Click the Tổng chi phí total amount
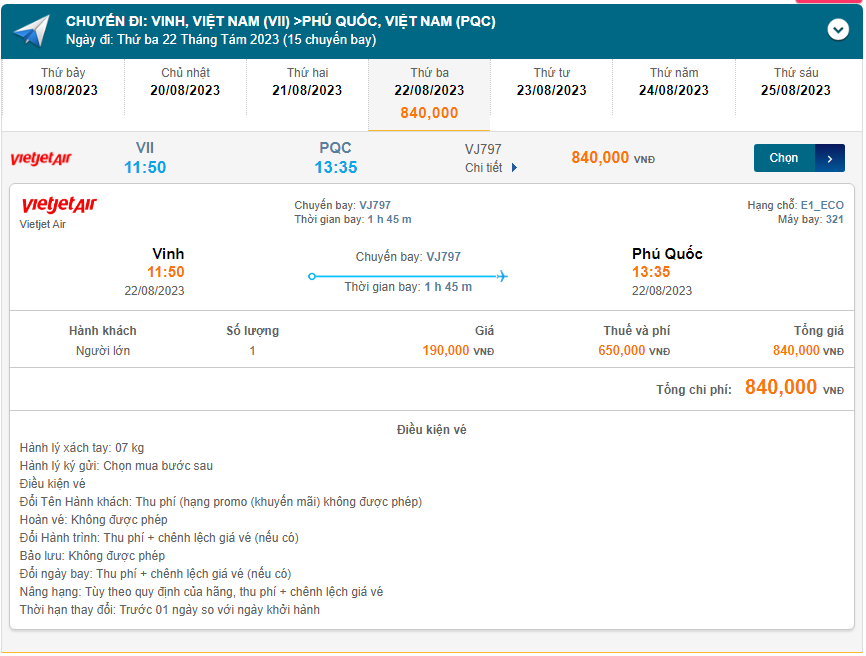 click(x=781, y=388)
